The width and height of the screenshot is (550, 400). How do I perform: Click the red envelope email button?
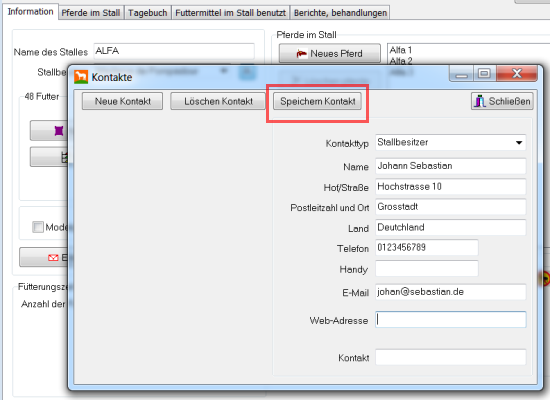point(44,258)
